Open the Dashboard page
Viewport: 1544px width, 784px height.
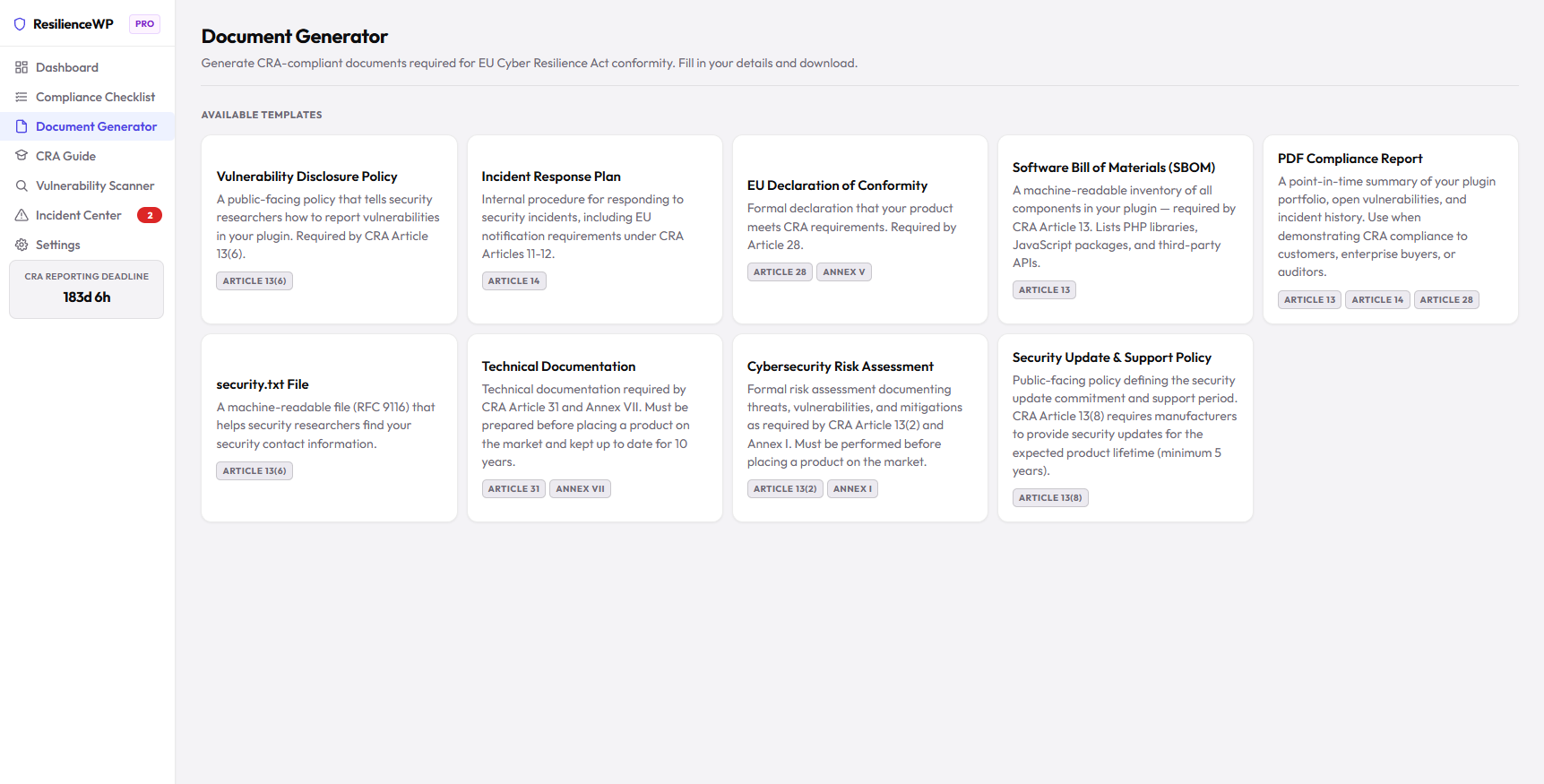tap(87, 67)
